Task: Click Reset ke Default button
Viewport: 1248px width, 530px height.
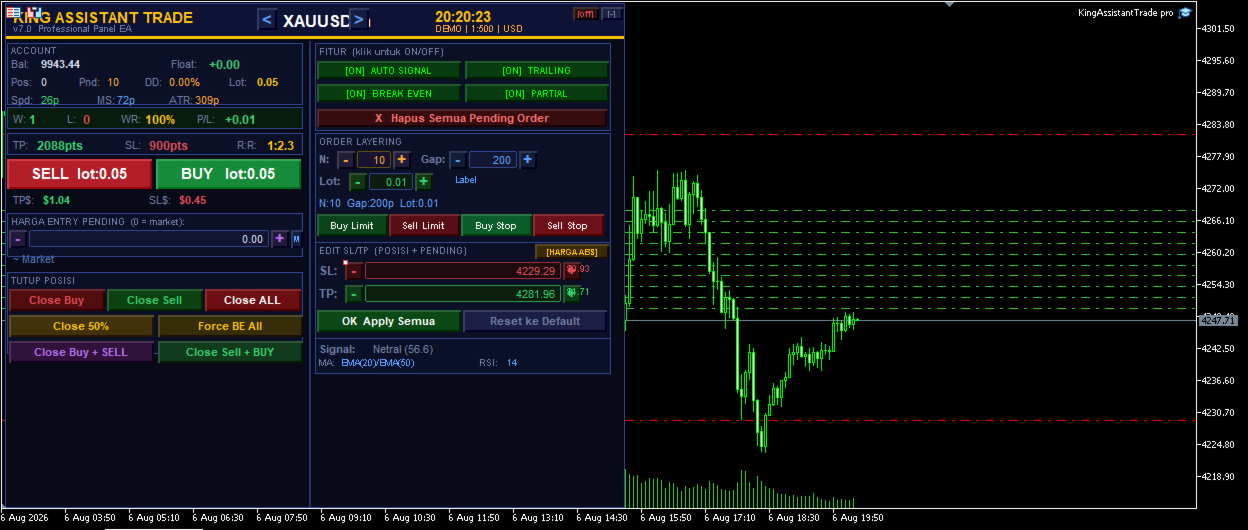Action: pos(535,321)
